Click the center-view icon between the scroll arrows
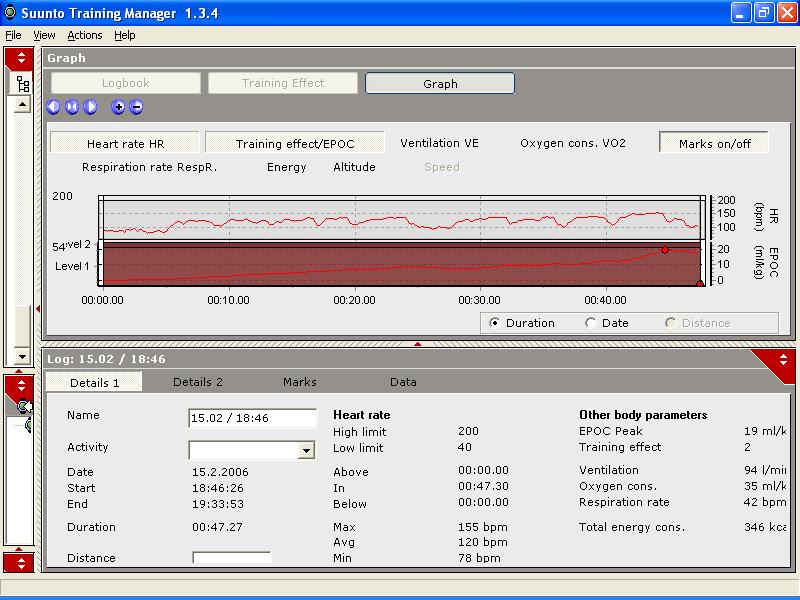Image resolution: width=800 pixels, height=600 pixels. pyautogui.click(x=72, y=107)
